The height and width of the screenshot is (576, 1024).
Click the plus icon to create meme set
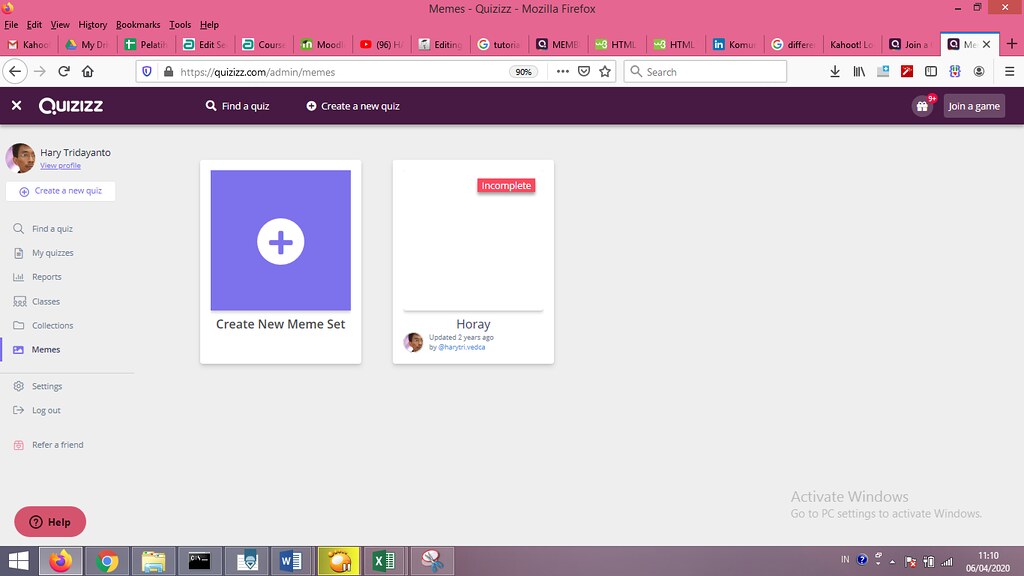pyautogui.click(x=281, y=242)
